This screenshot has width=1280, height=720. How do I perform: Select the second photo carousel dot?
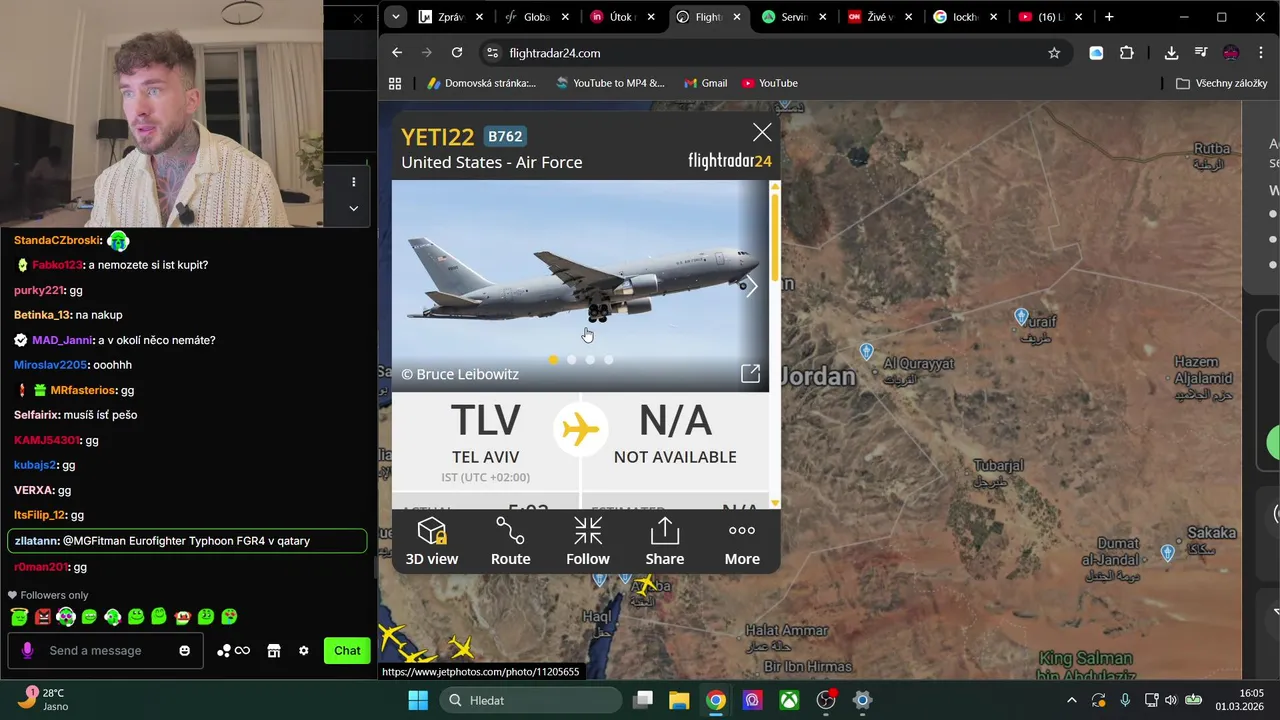572,359
